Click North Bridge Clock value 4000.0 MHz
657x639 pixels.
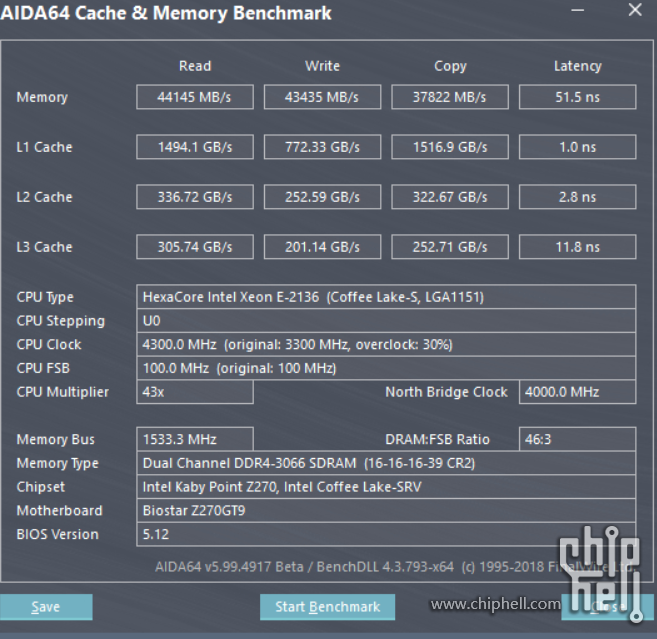click(x=577, y=392)
